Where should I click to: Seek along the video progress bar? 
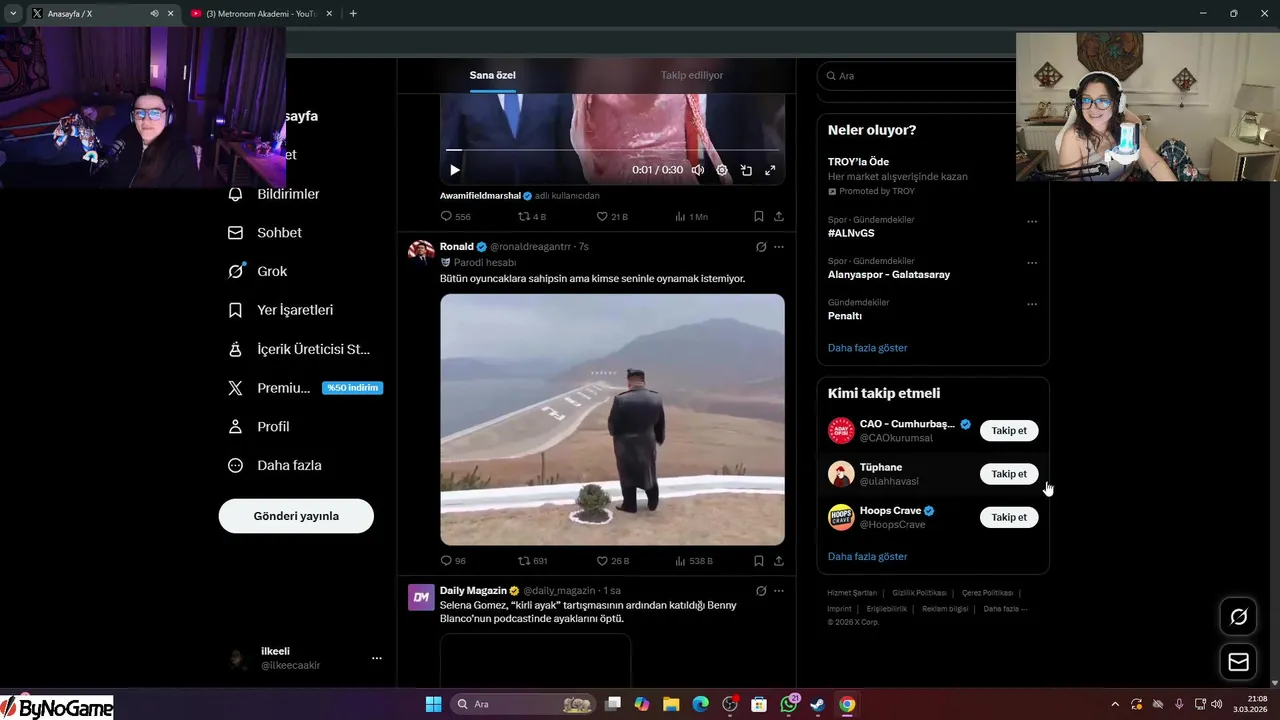(x=612, y=150)
